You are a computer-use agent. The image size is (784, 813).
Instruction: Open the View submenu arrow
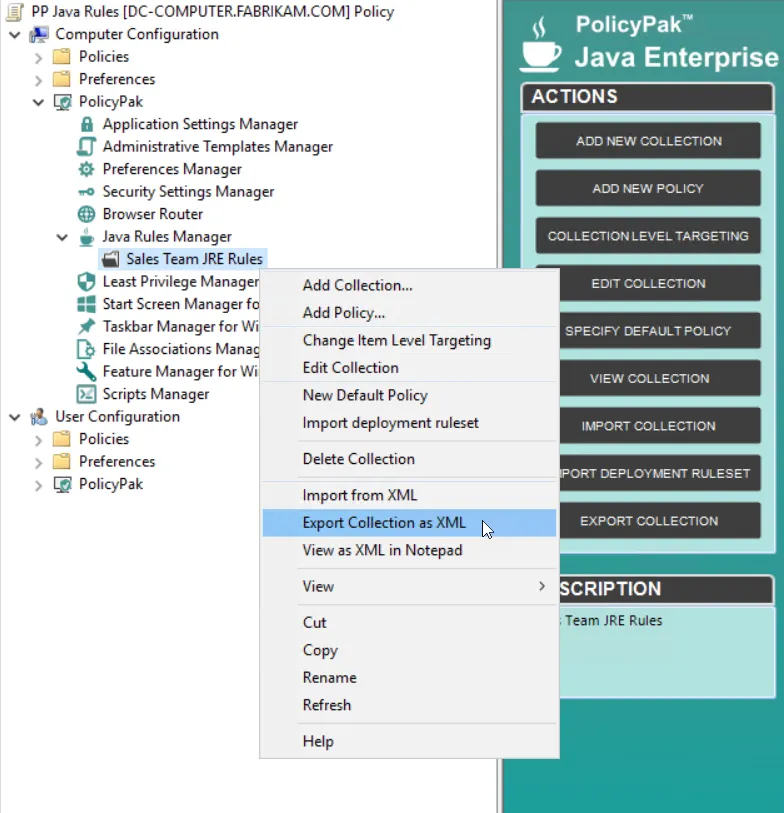click(542, 586)
